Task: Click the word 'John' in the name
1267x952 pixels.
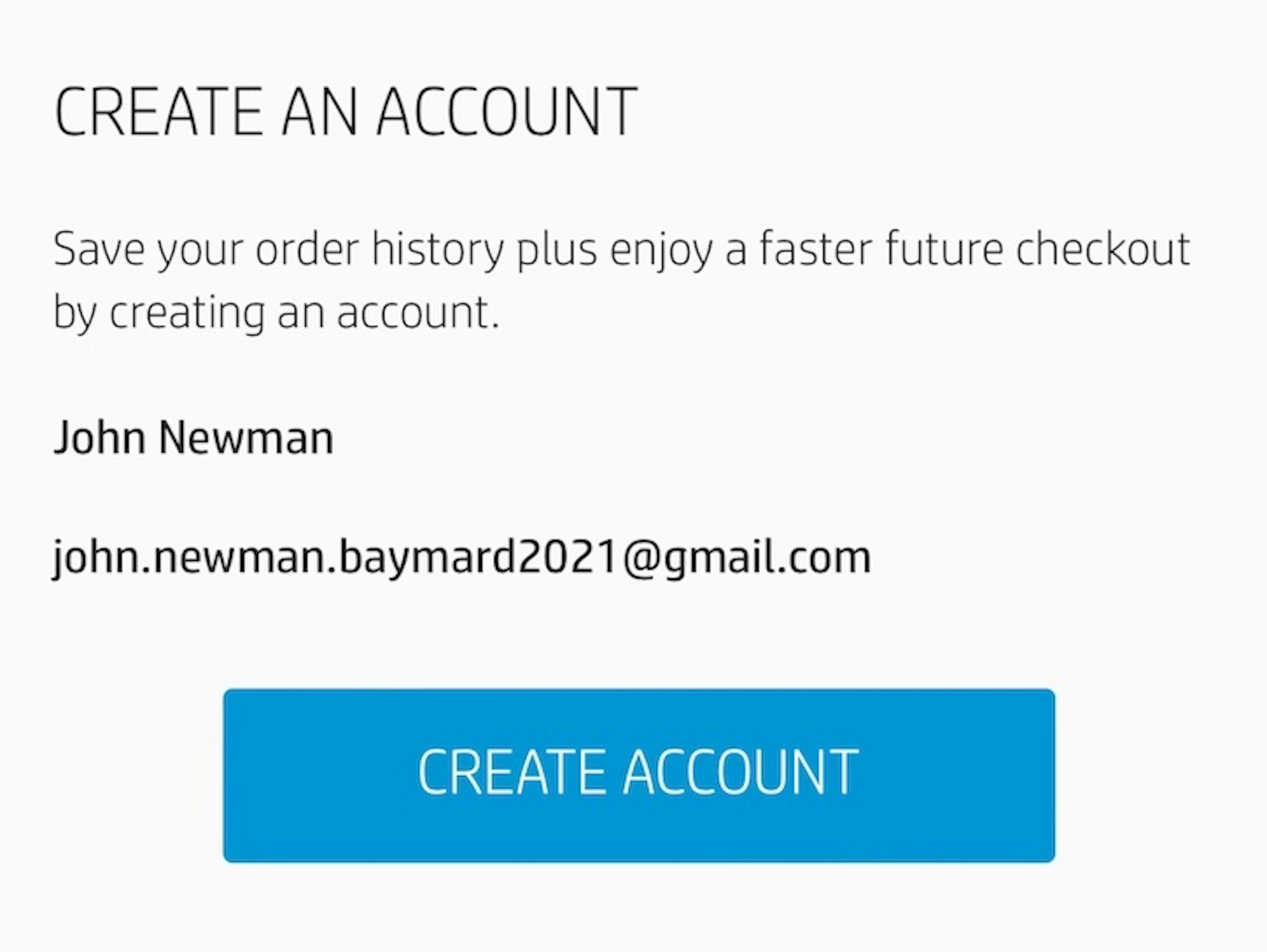Action: [99, 438]
